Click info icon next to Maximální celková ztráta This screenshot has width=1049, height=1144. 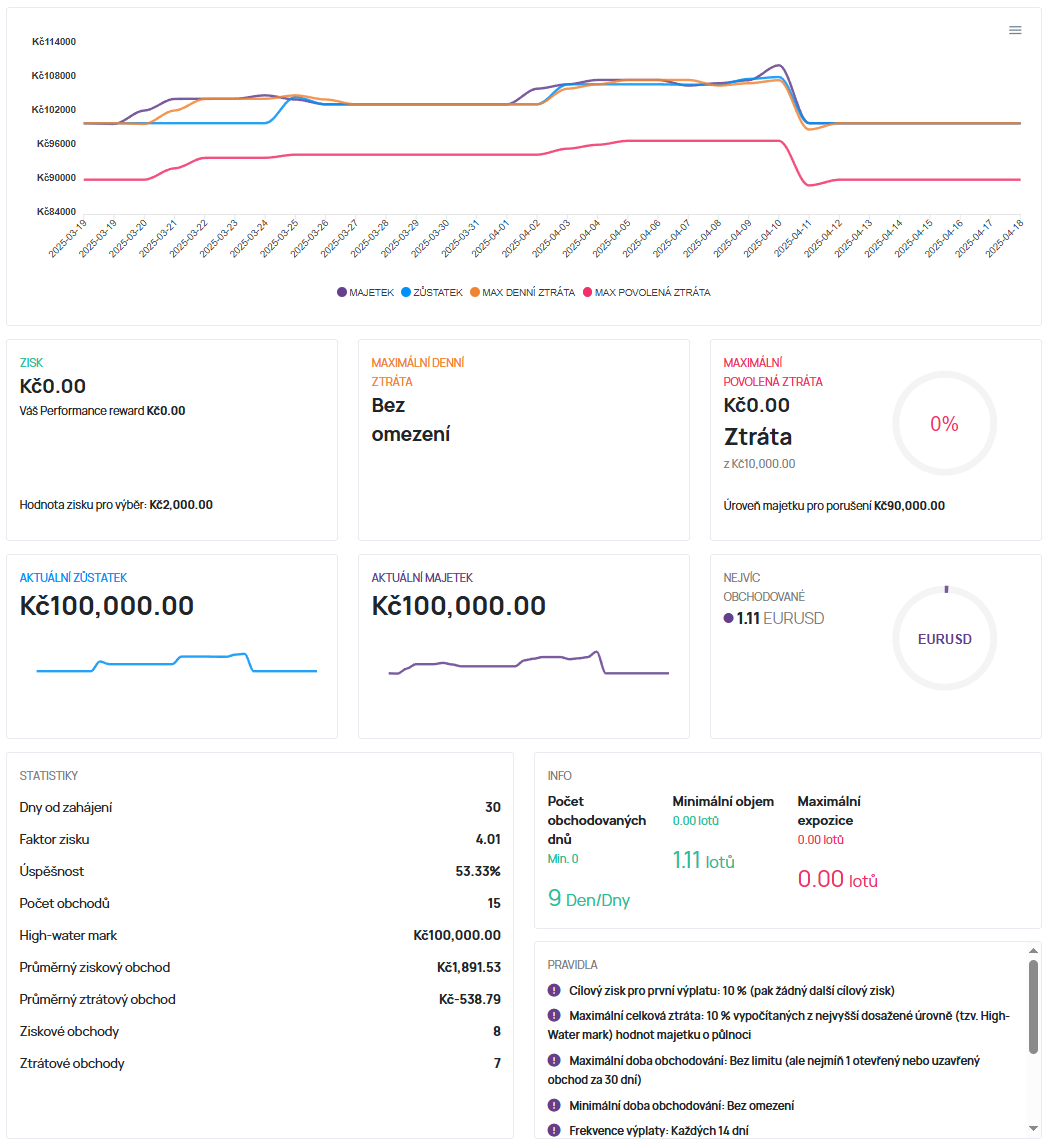click(x=554, y=1016)
